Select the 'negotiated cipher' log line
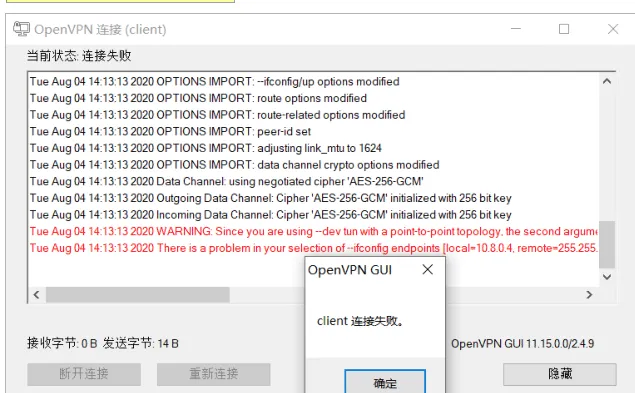635x393 pixels. [226, 182]
